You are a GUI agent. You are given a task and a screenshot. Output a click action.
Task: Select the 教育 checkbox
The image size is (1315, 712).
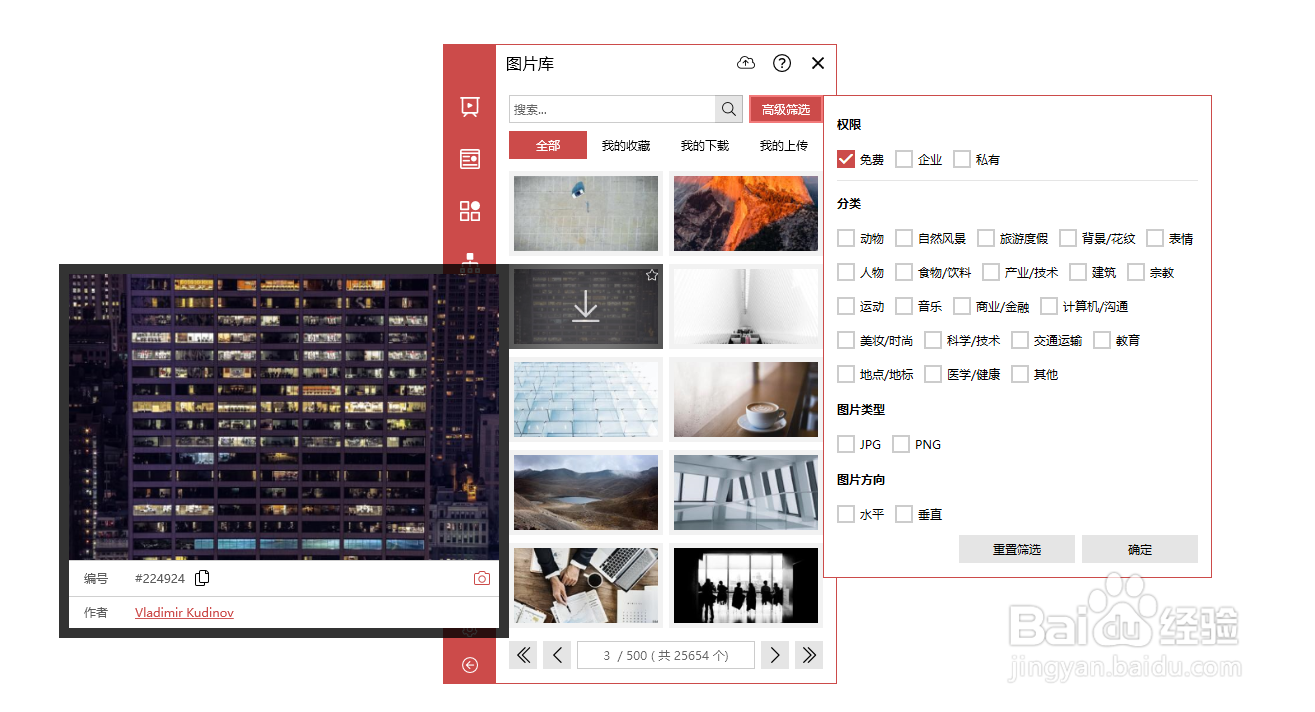1102,340
